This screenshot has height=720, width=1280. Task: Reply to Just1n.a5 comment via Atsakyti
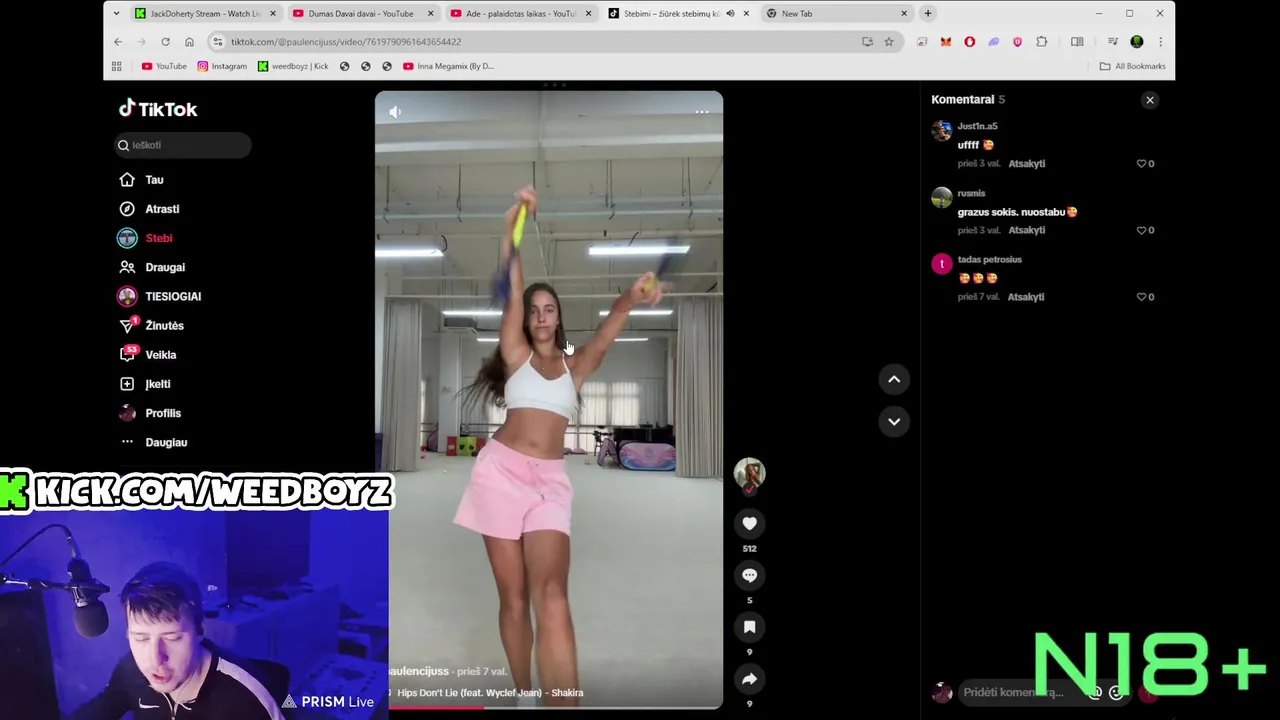[1026, 163]
